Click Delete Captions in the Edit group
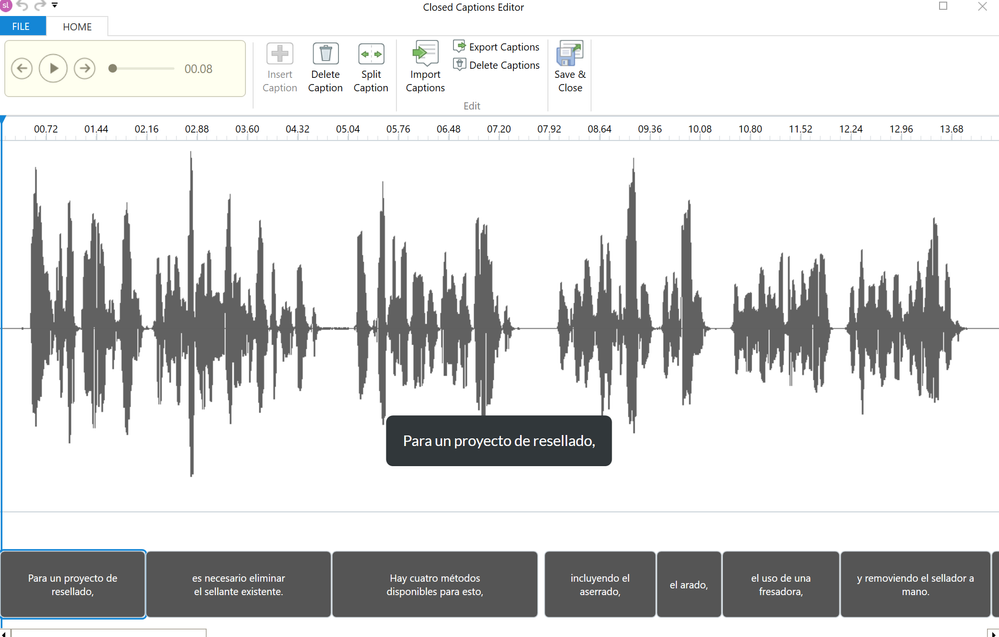Viewport: 999px width, 637px height. tap(496, 65)
